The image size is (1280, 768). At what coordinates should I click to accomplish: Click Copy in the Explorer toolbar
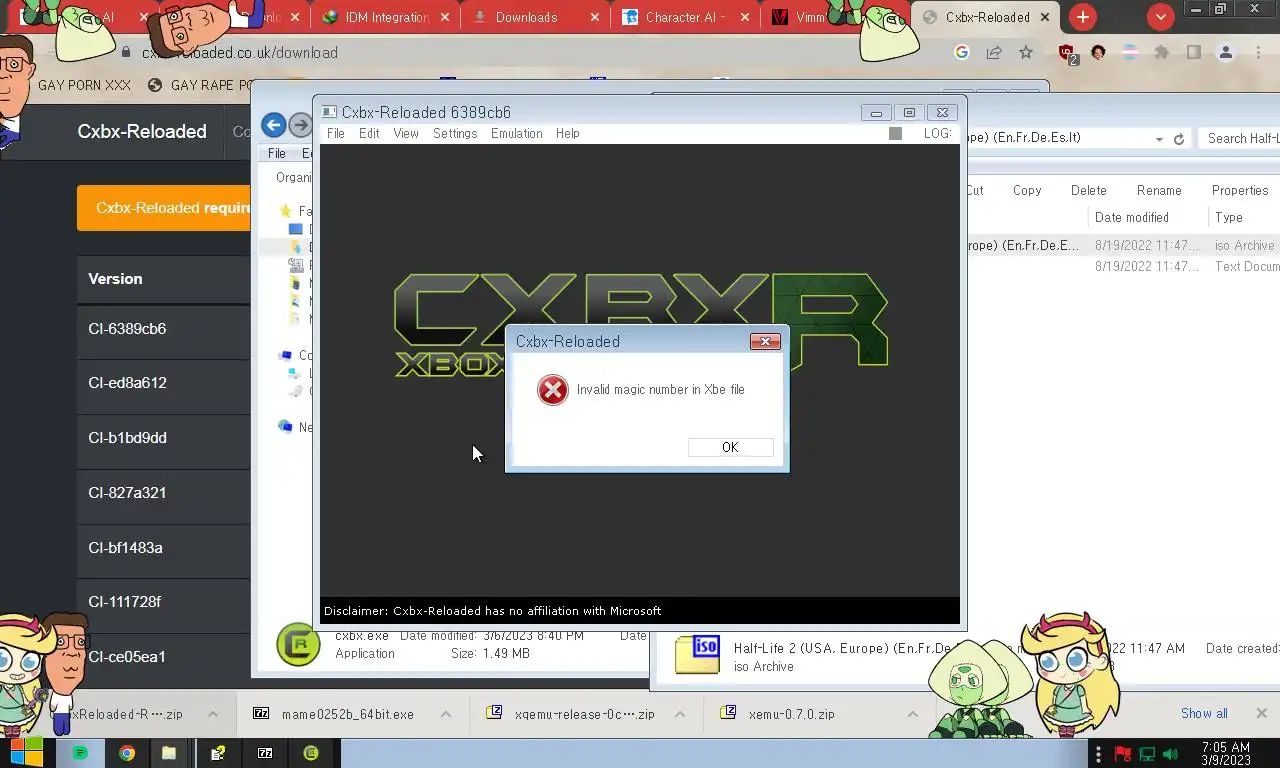click(1027, 190)
